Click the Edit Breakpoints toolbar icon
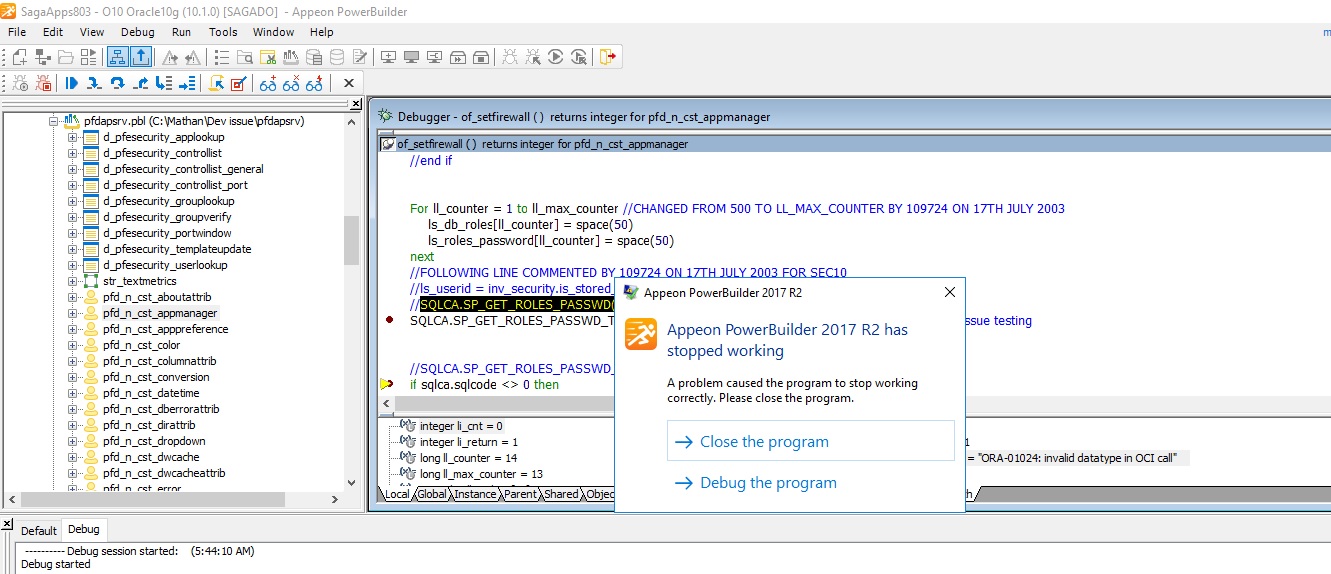The width and height of the screenshot is (1331, 574). [x=238, y=84]
